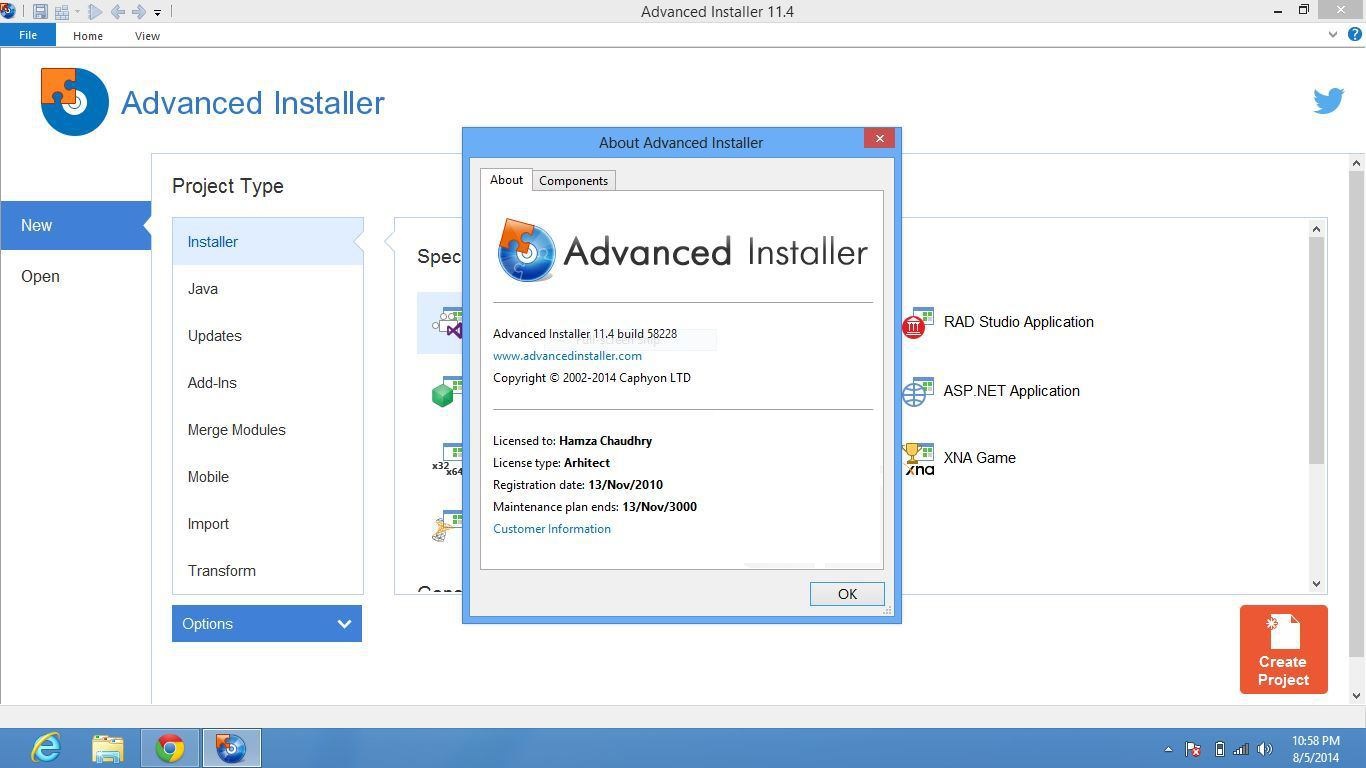
Task: Select the Java-style template icon under x32 x64
Action: point(447,526)
